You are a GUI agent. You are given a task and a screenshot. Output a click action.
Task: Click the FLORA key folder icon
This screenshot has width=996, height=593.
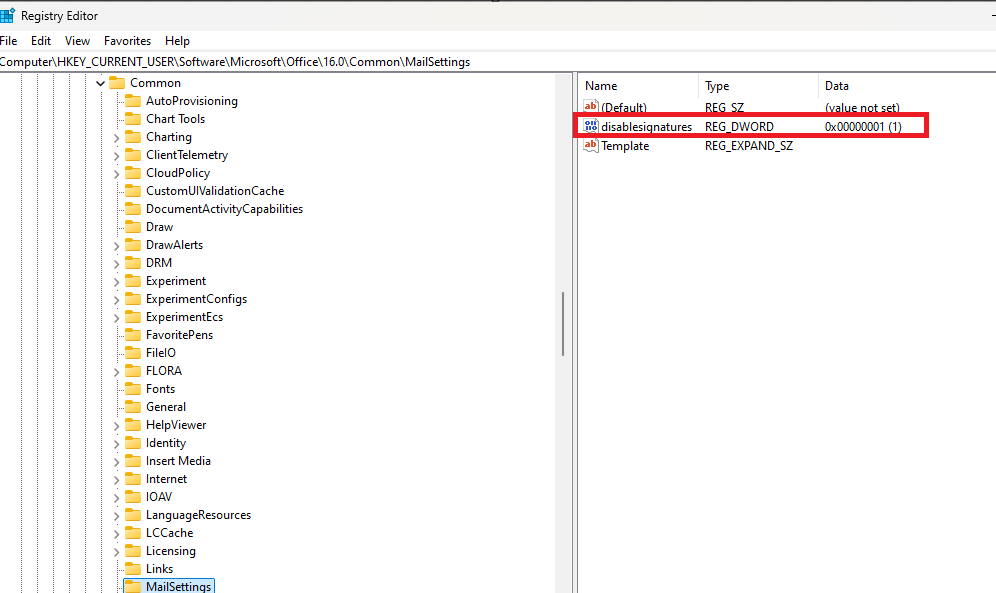click(x=133, y=370)
